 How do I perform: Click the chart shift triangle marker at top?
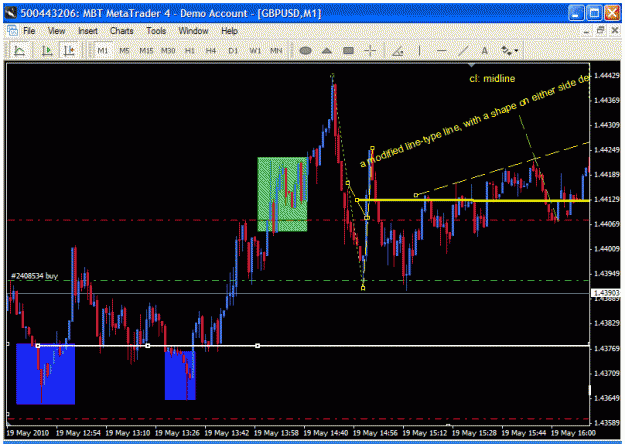[472, 65]
